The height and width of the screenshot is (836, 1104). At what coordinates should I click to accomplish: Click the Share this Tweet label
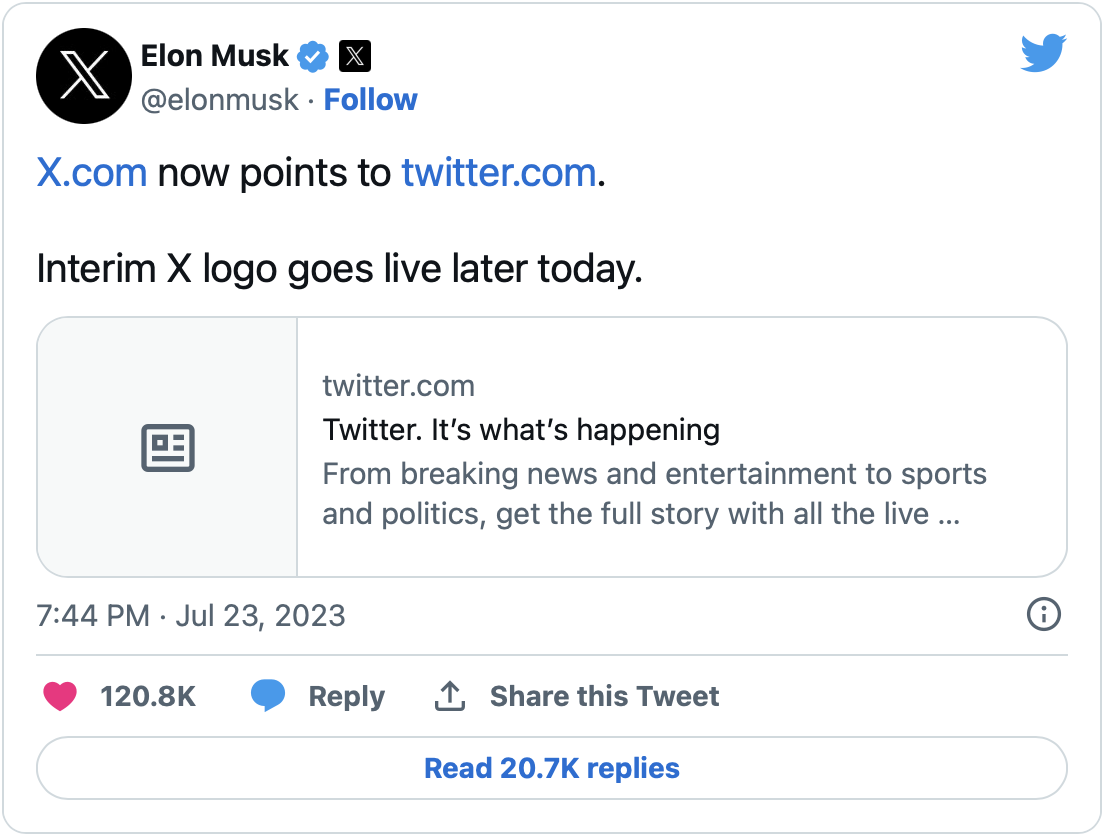(604, 696)
